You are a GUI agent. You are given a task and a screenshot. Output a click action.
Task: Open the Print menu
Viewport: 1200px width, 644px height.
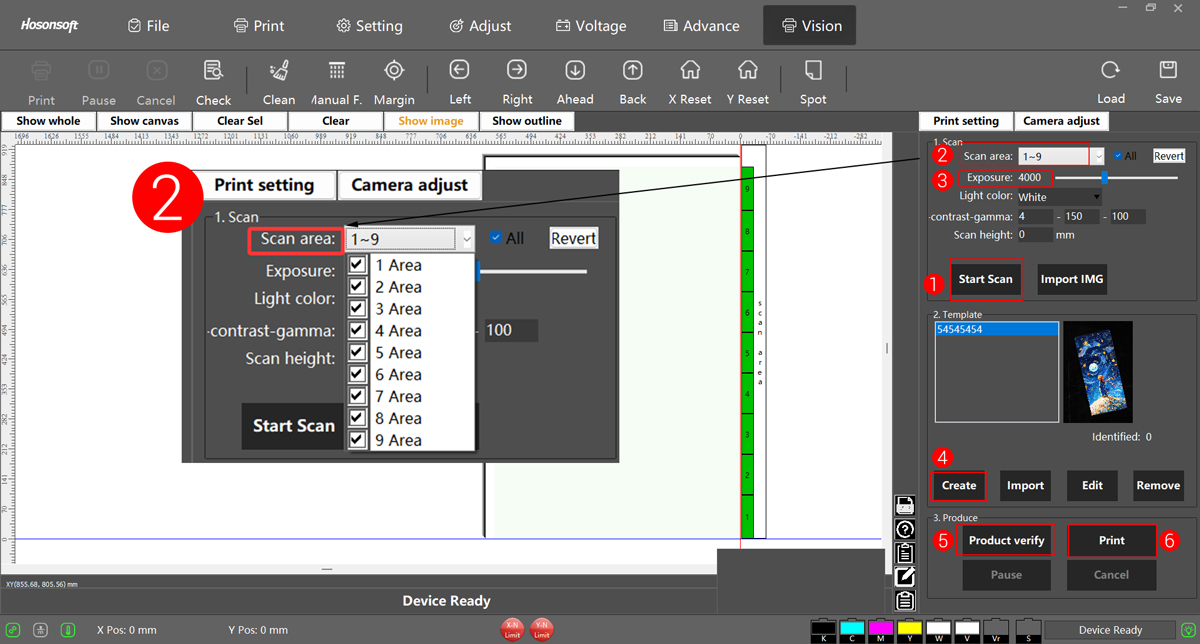[x=258, y=26]
